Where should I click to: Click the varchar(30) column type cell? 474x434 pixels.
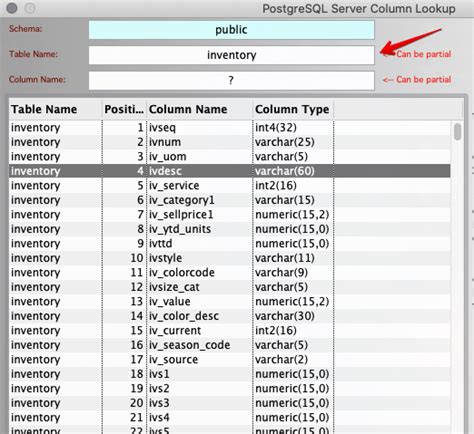pos(293,316)
